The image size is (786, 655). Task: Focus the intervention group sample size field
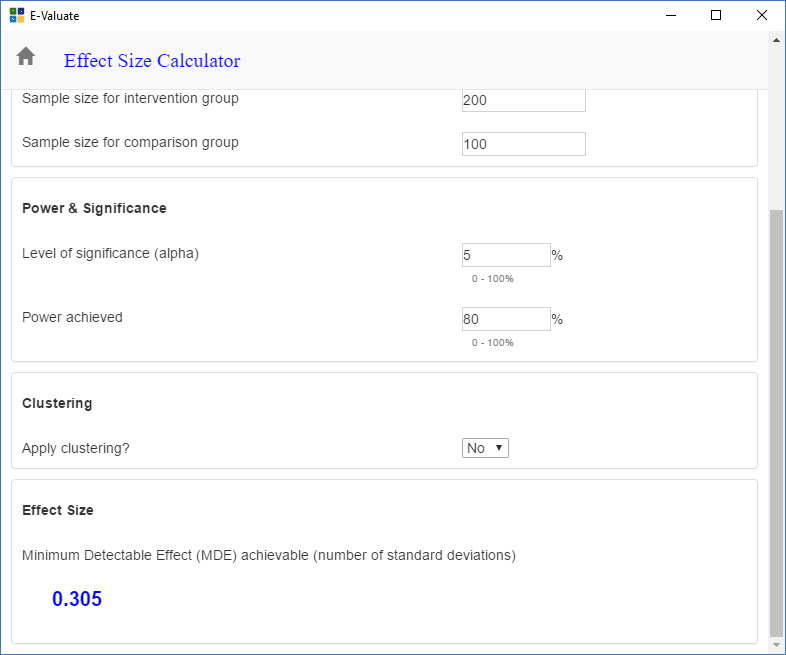pyautogui.click(x=523, y=101)
